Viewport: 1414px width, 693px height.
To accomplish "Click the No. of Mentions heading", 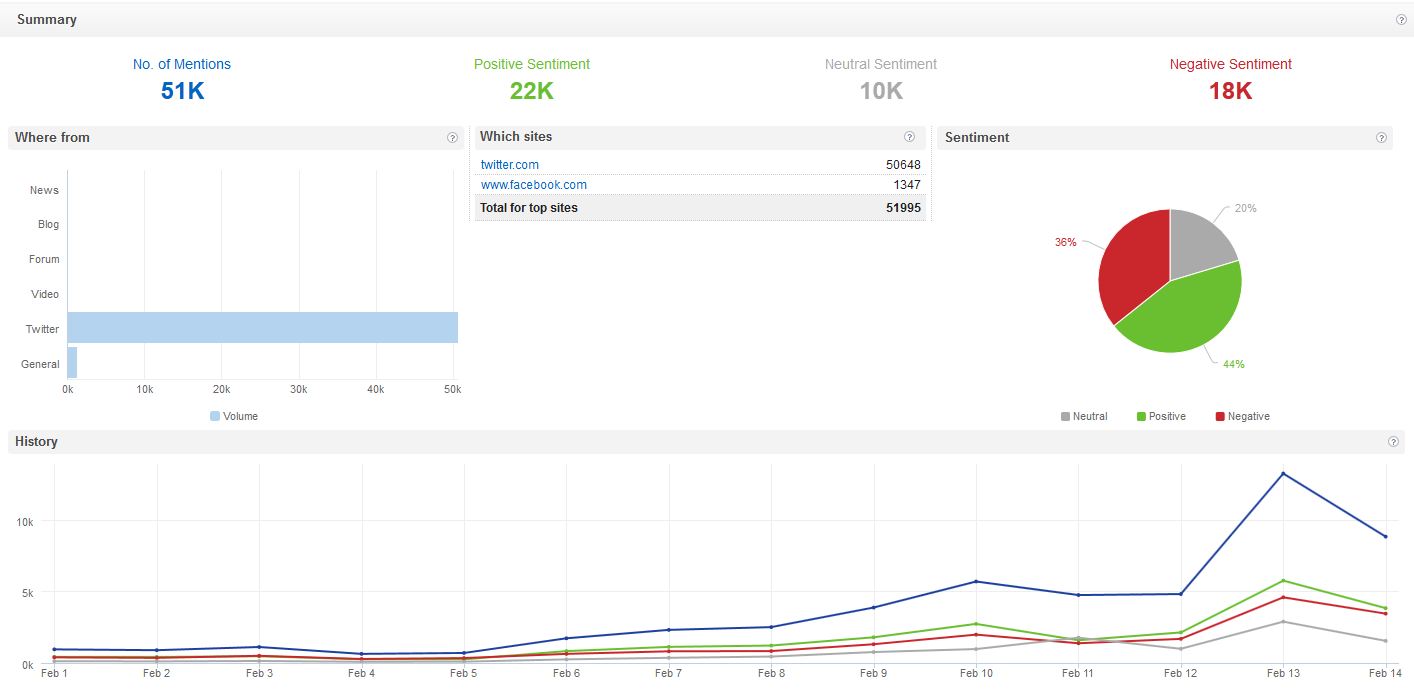I will point(182,64).
